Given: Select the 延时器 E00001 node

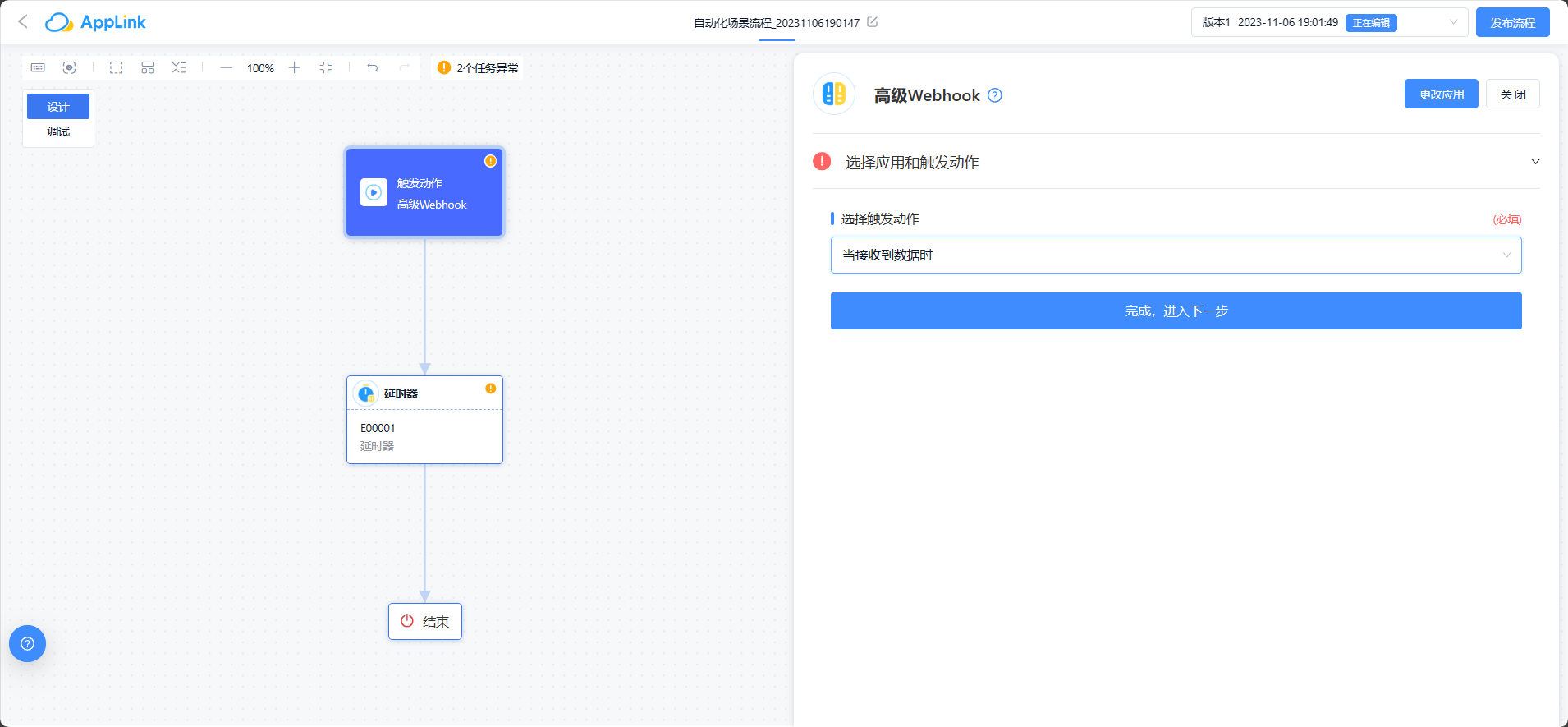Looking at the screenshot, I should click(424, 420).
